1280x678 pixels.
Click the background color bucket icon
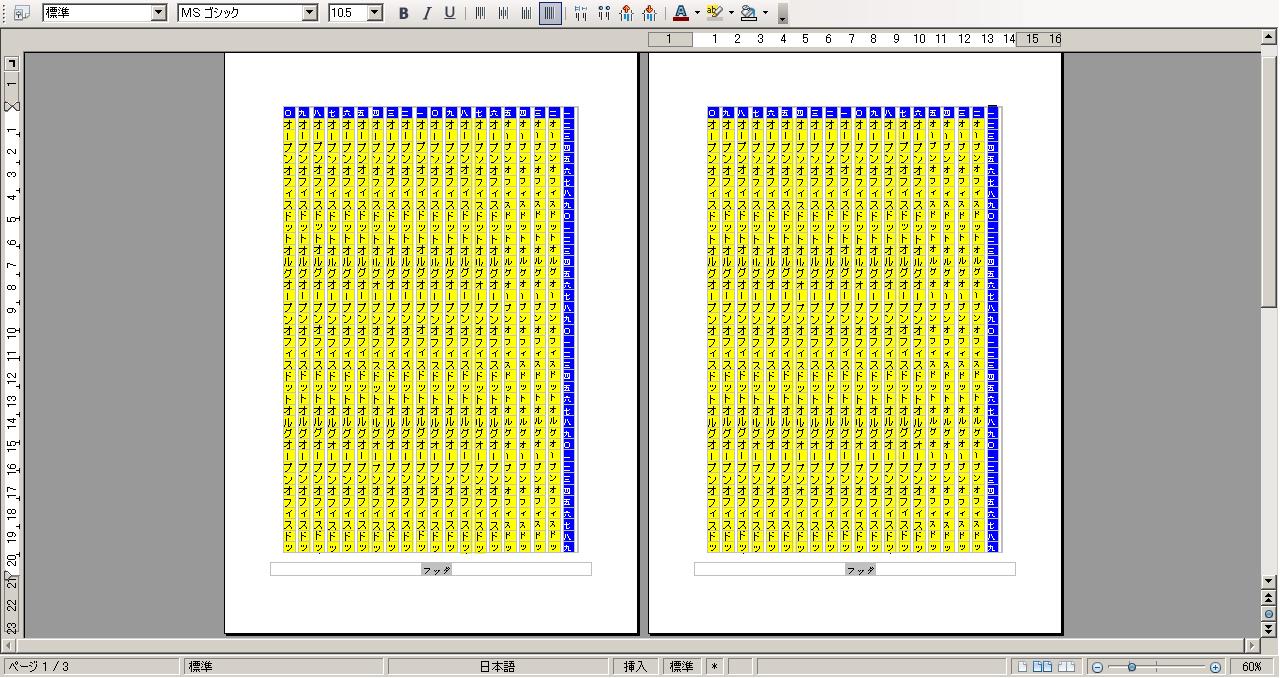748,13
